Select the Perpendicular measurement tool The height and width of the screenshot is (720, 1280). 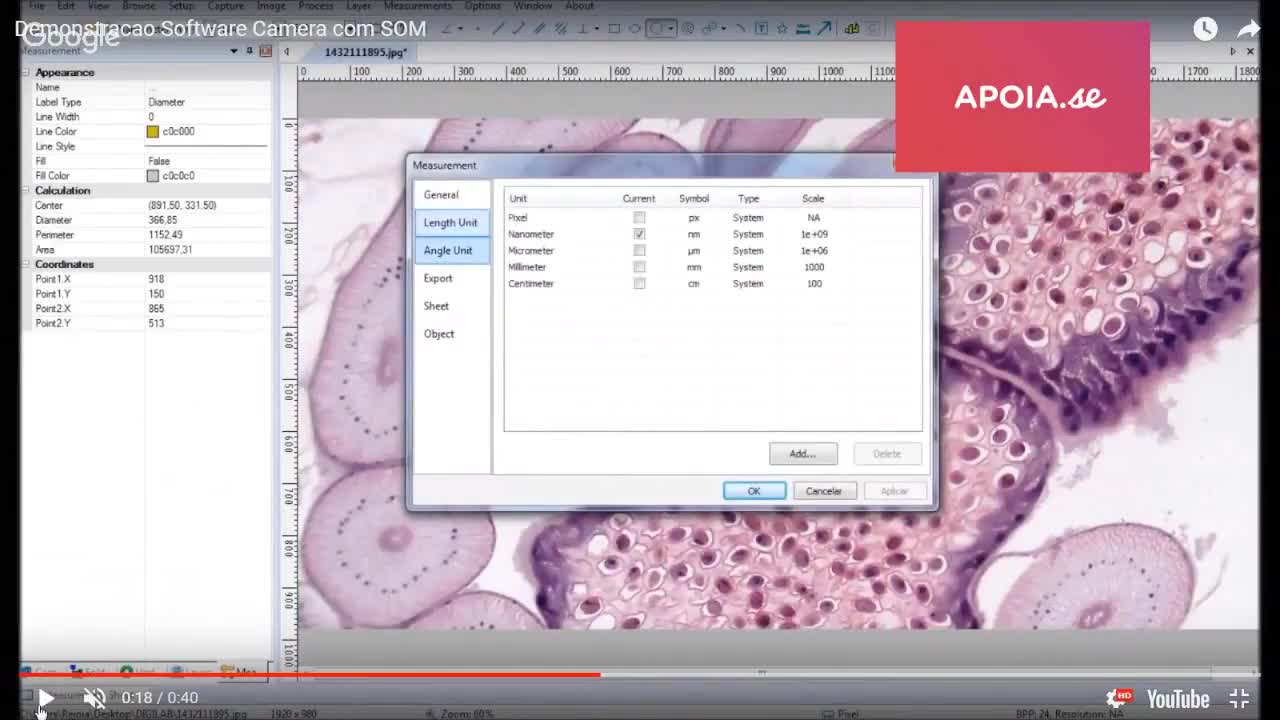click(583, 29)
